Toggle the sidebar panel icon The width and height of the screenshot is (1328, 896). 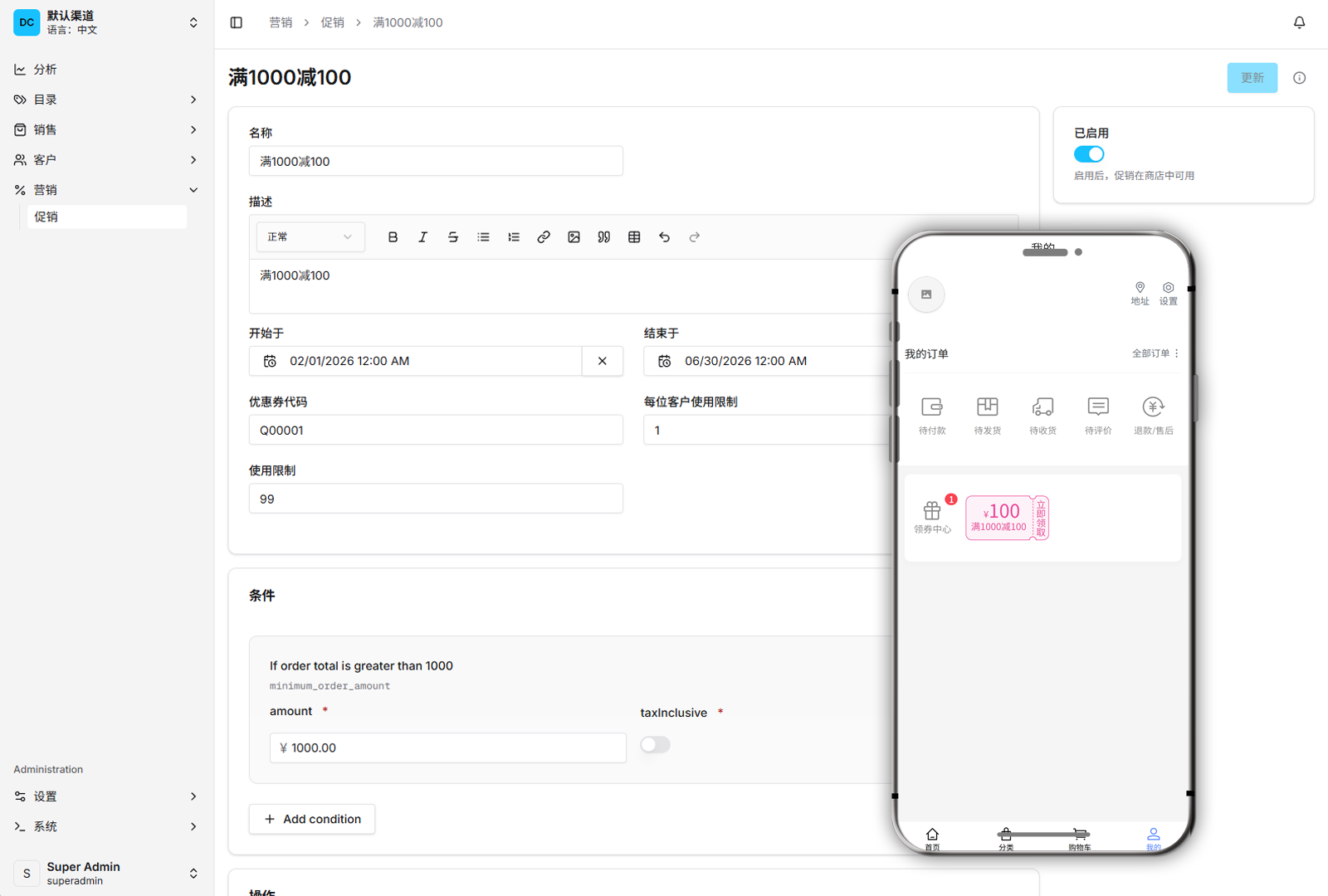tap(237, 22)
